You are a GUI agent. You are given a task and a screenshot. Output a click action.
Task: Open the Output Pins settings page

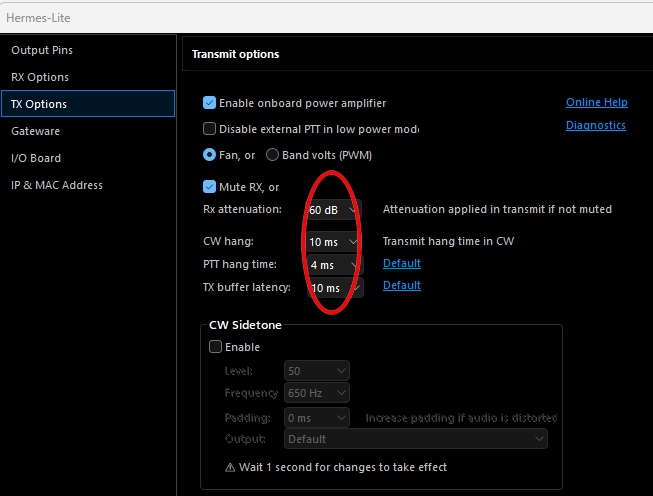click(42, 50)
